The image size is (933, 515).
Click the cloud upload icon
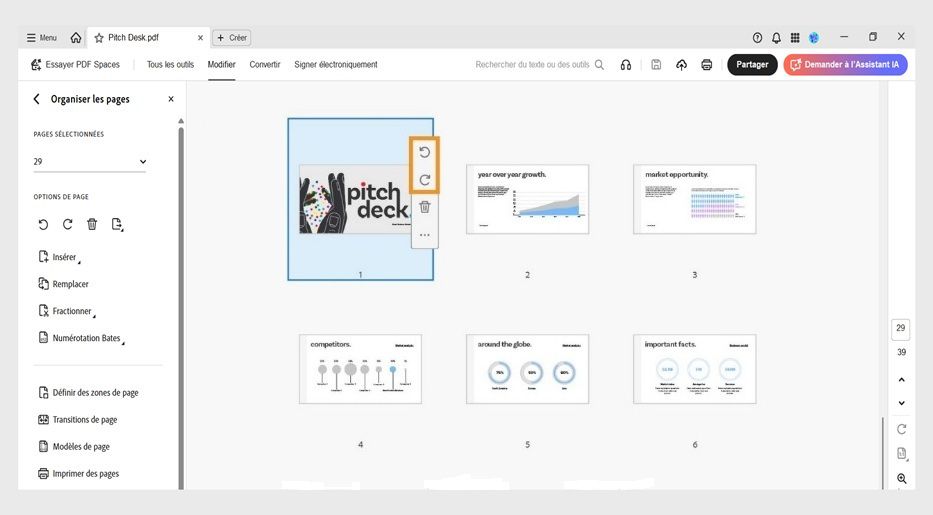tap(681, 65)
